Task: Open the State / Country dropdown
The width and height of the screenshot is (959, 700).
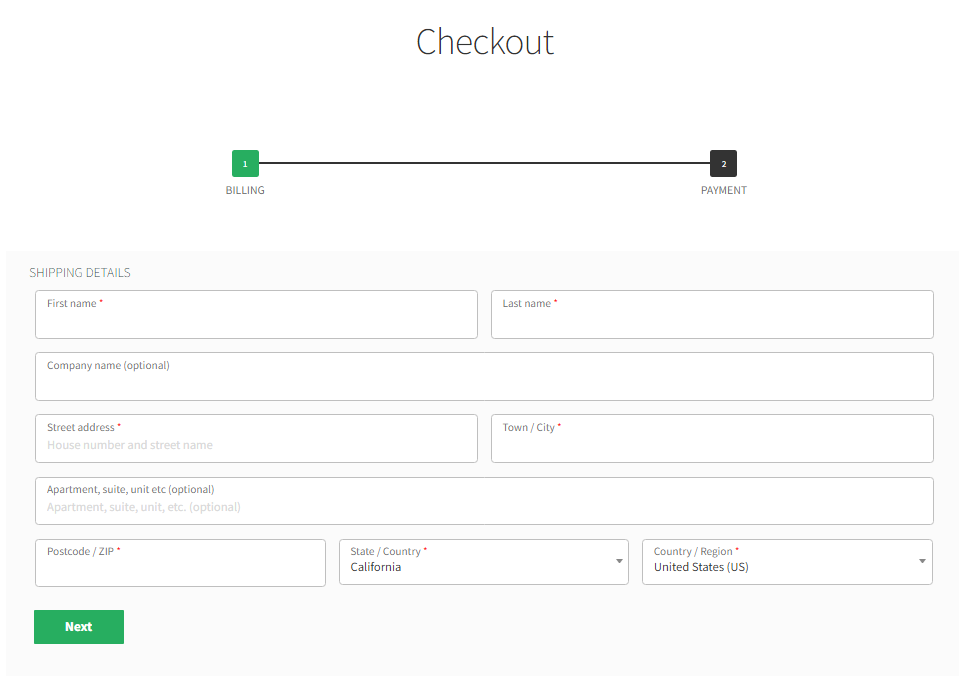Action: 484,562
